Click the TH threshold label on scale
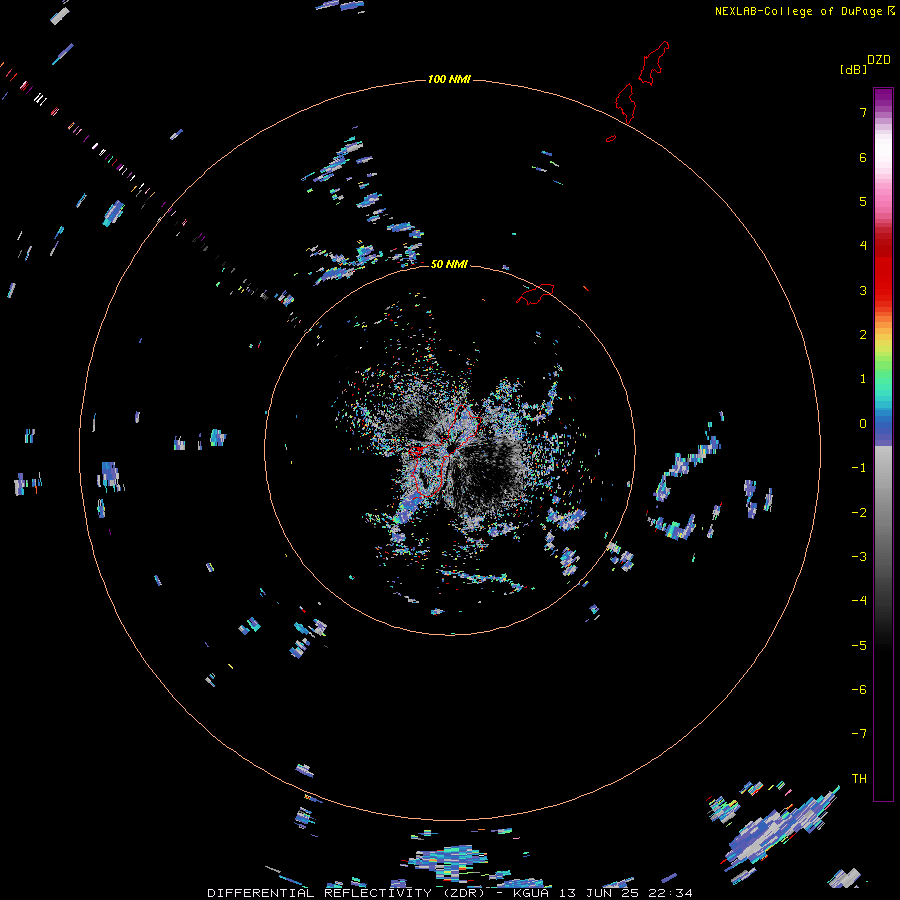900x900 pixels. point(859,779)
